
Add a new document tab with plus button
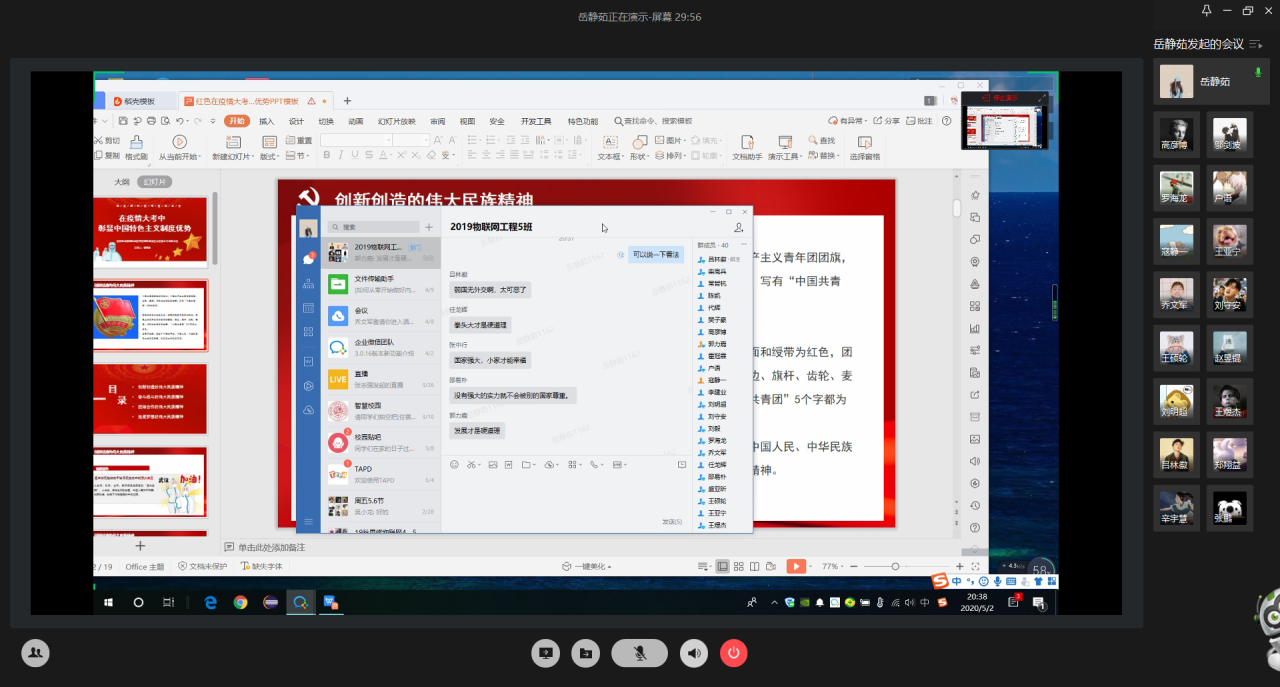tap(348, 101)
